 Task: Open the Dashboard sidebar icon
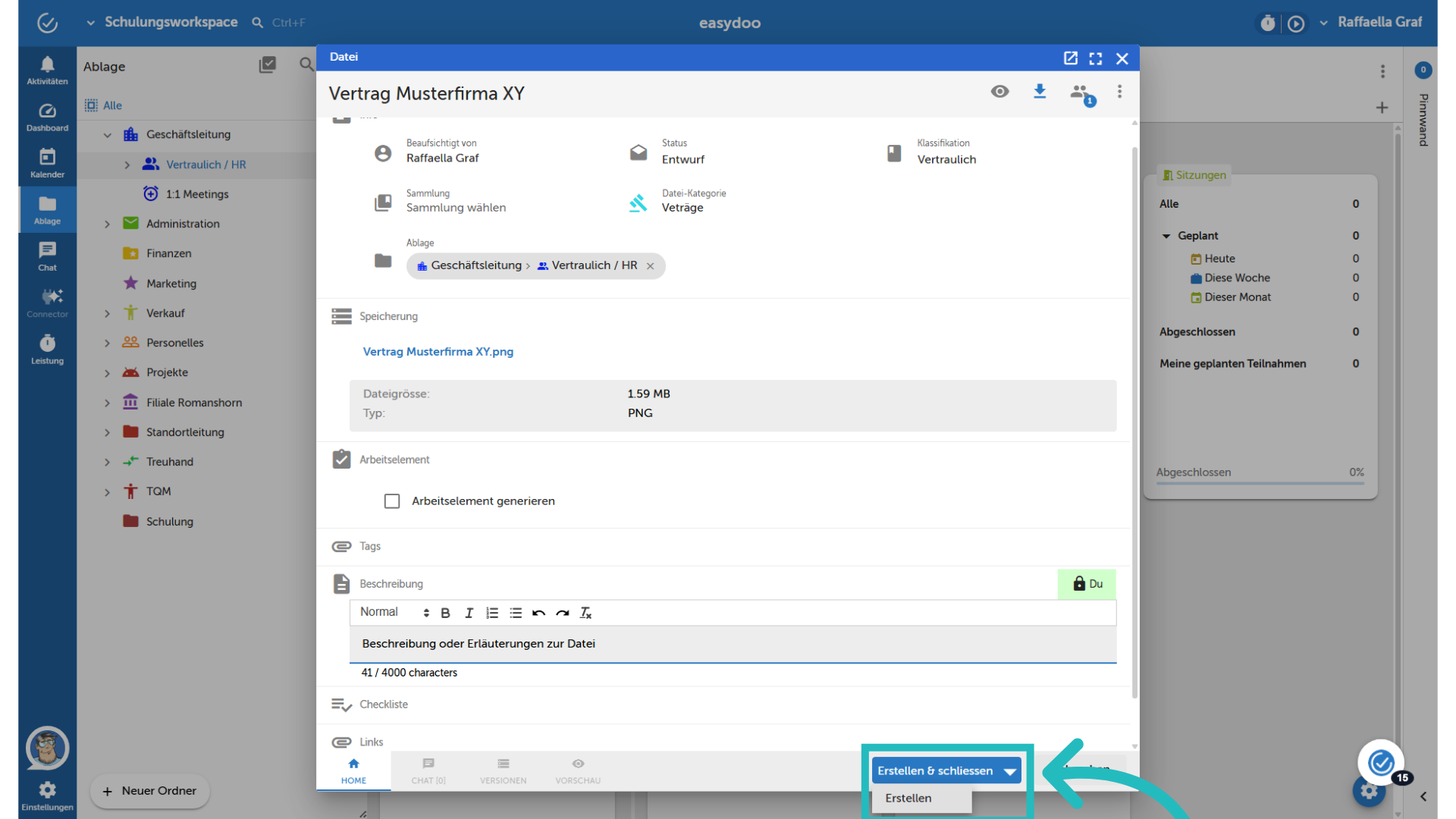[x=47, y=117]
